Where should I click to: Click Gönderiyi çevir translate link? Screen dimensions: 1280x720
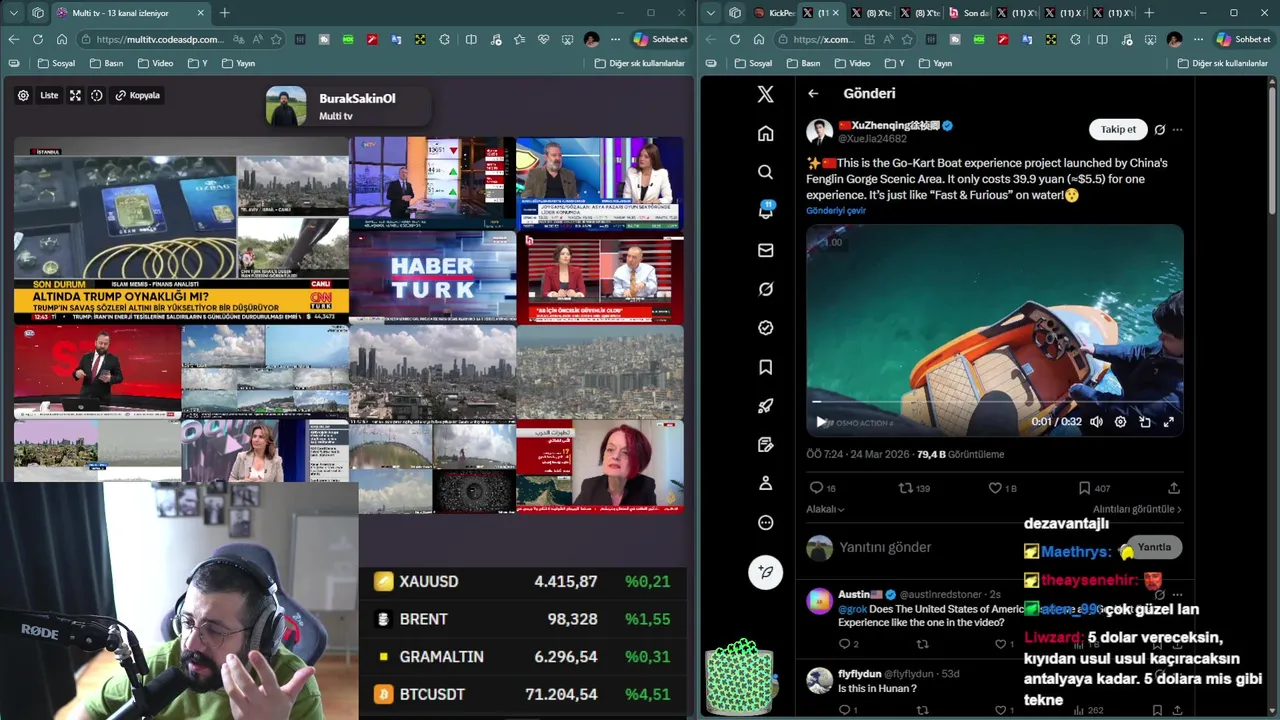point(836,211)
